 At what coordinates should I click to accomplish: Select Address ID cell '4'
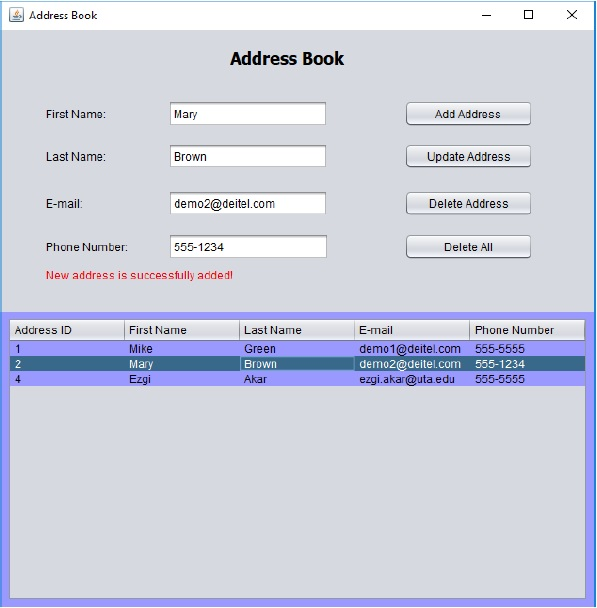click(67, 379)
